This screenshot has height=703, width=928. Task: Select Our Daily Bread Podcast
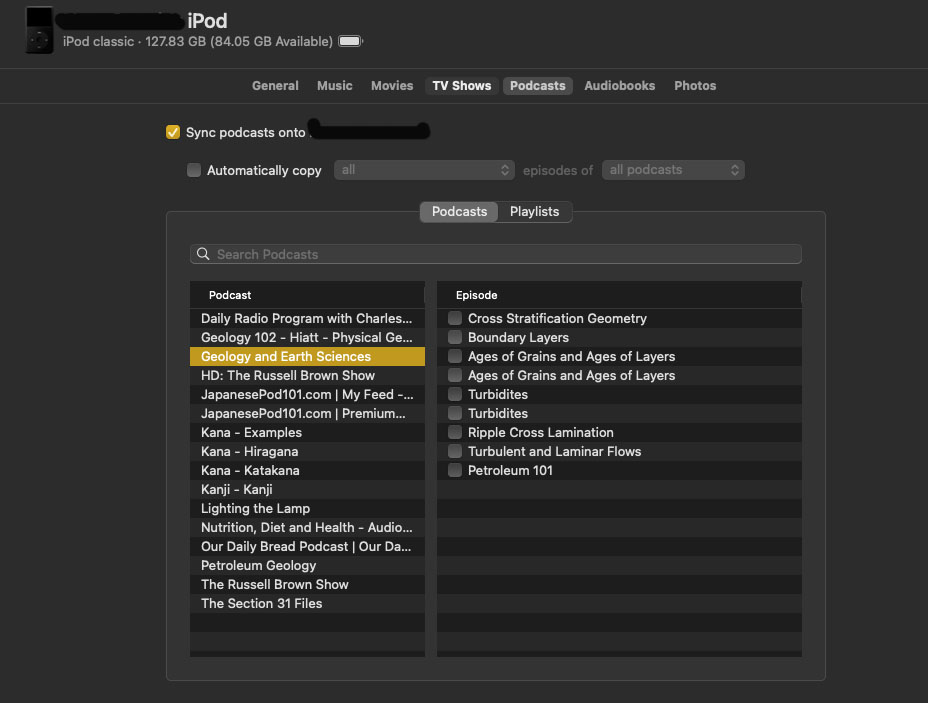point(307,546)
